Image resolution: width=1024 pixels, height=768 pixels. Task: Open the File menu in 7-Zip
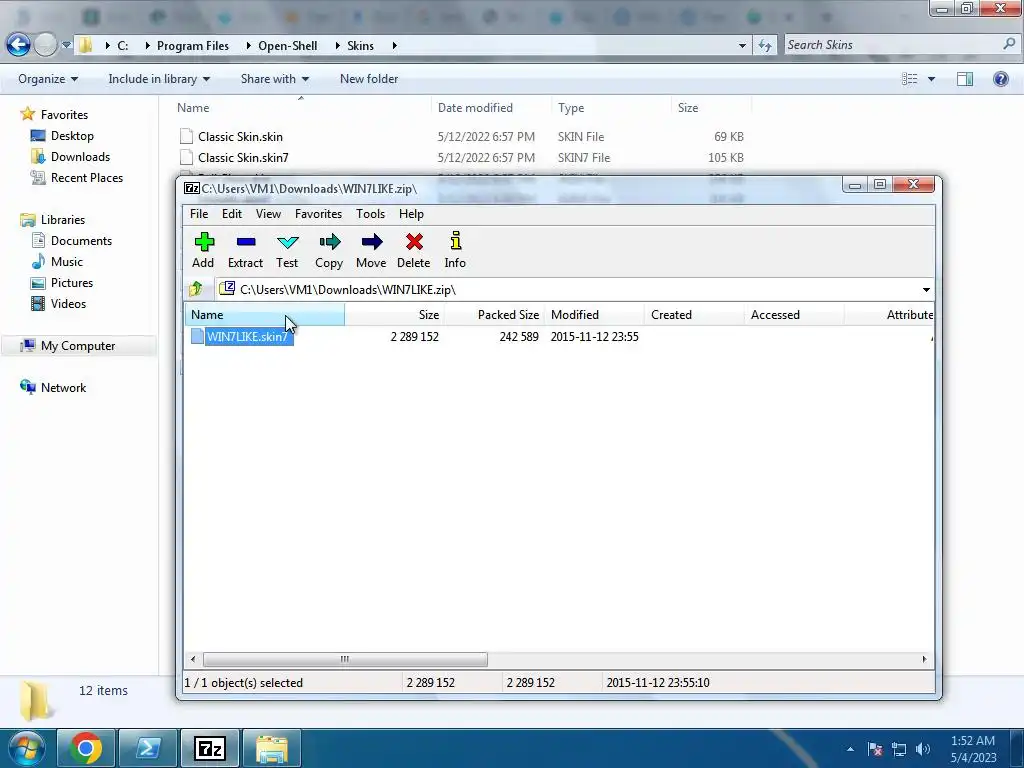click(x=199, y=214)
